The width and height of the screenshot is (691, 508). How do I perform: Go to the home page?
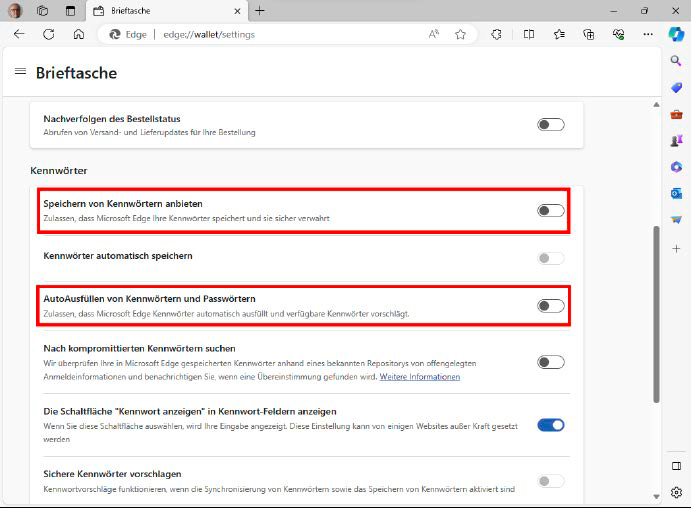point(78,34)
